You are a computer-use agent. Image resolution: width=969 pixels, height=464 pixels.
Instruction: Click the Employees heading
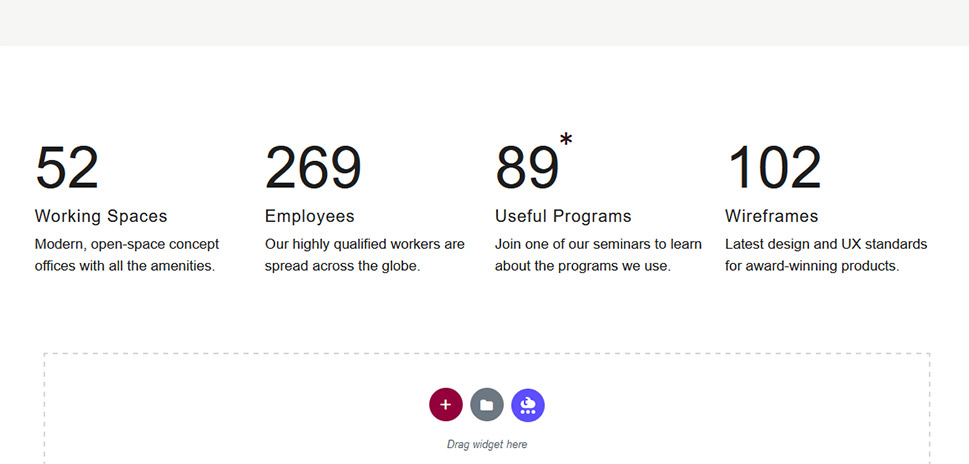coord(310,216)
